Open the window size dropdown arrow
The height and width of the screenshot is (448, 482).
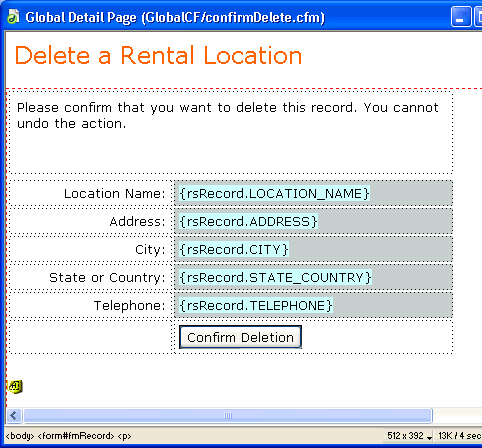tap(429, 437)
